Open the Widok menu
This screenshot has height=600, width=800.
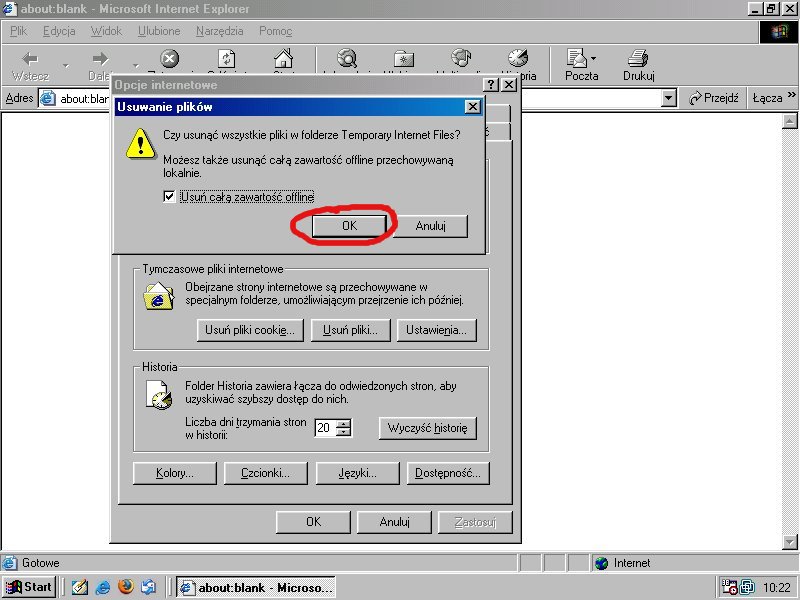[106, 31]
